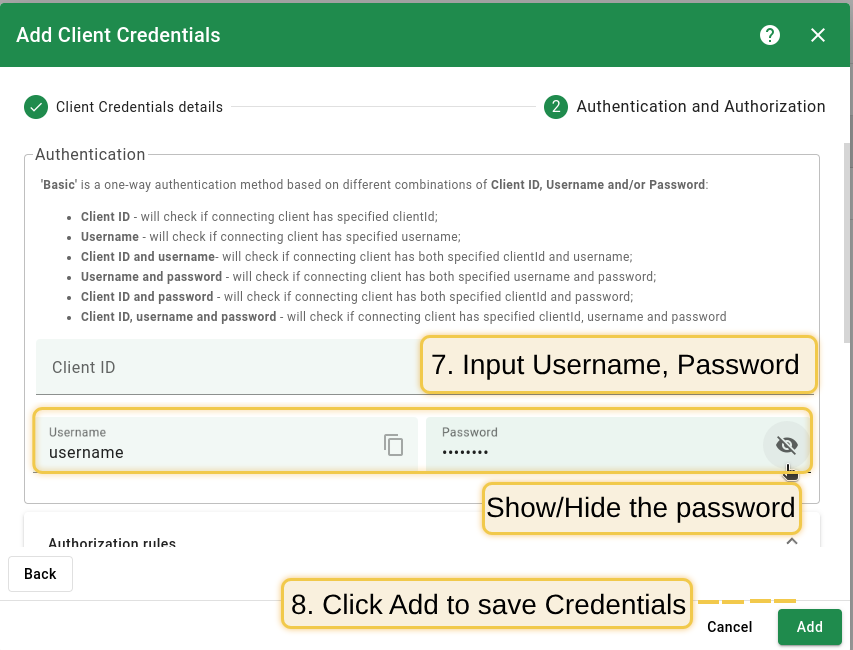Click the Back button
The image size is (853, 650).
(40, 574)
